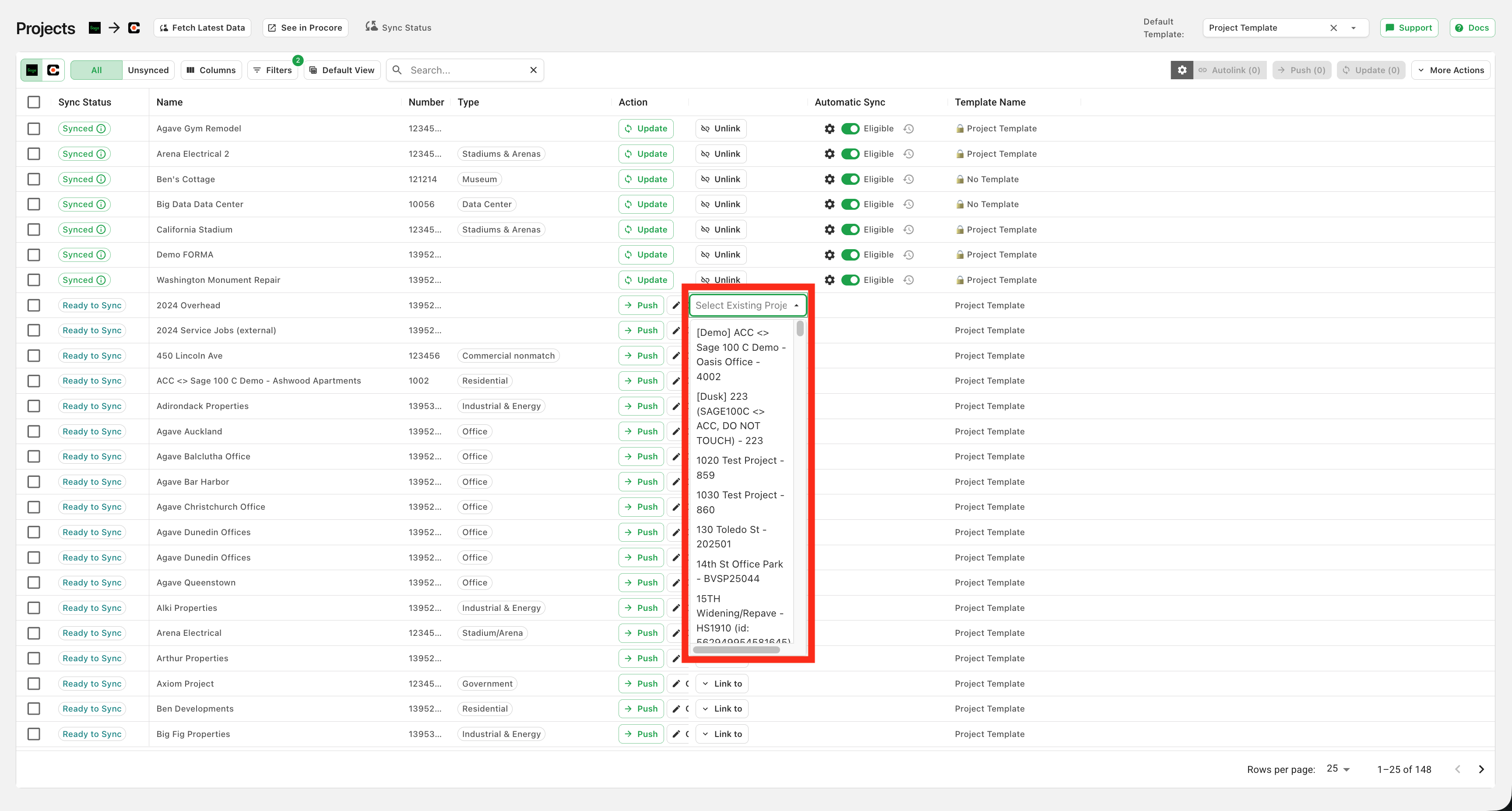Click the Sage logo in the header
Image resolution: width=1512 pixels, height=811 pixels.
(95, 28)
